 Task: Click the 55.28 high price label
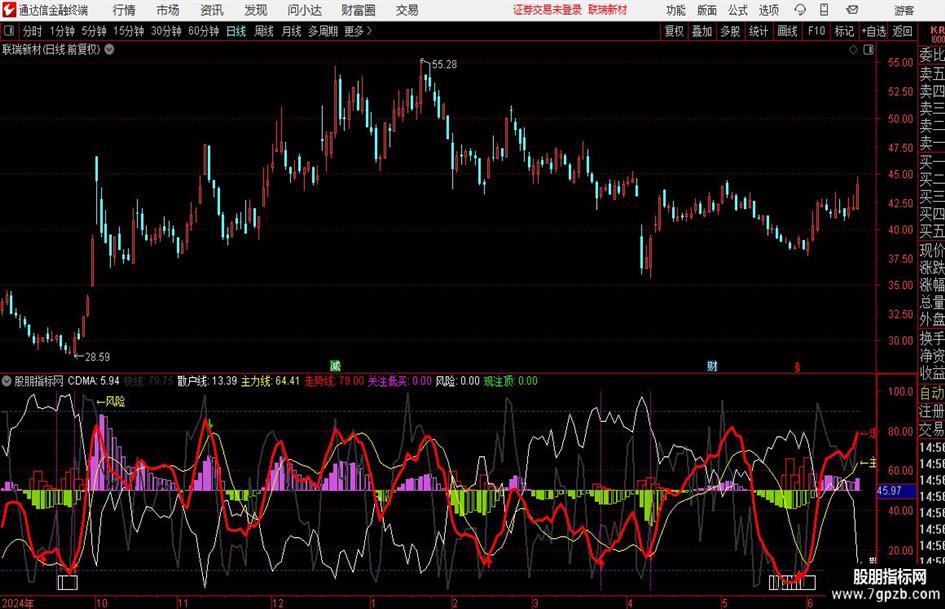point(444,65)
